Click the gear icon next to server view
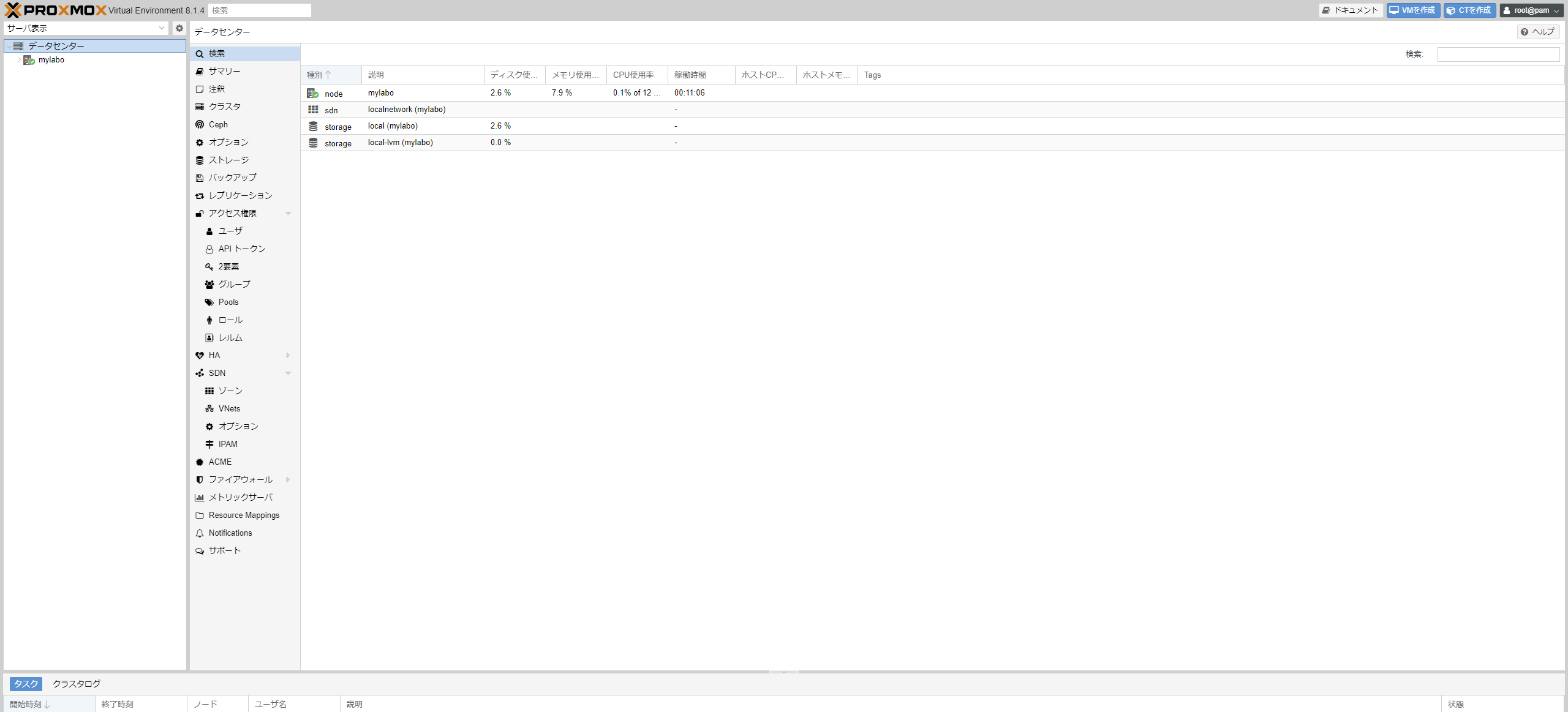This screenshot has width=1568, height=712. pos(179,28)
